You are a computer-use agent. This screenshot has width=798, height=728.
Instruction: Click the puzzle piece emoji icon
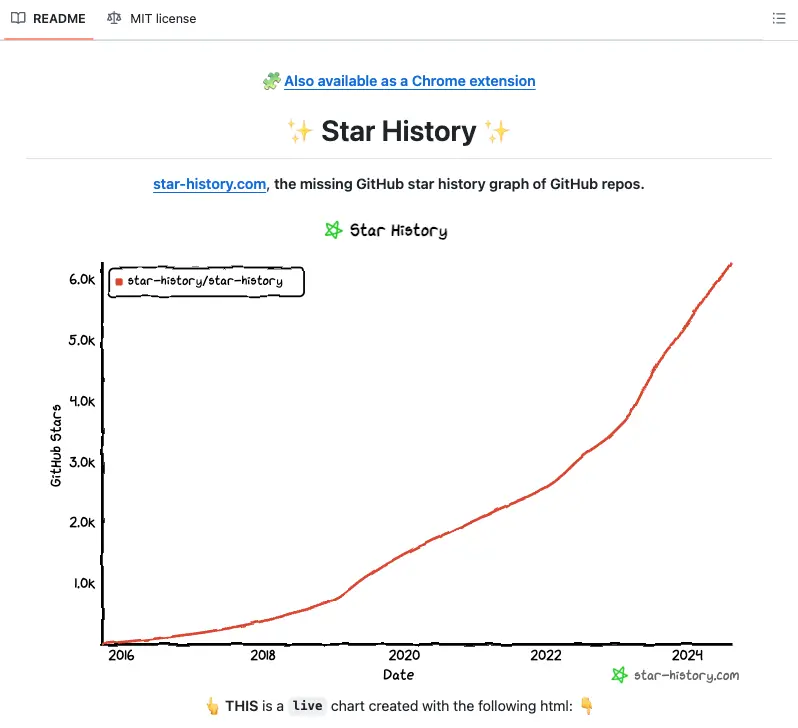click(x=271, y=81)
